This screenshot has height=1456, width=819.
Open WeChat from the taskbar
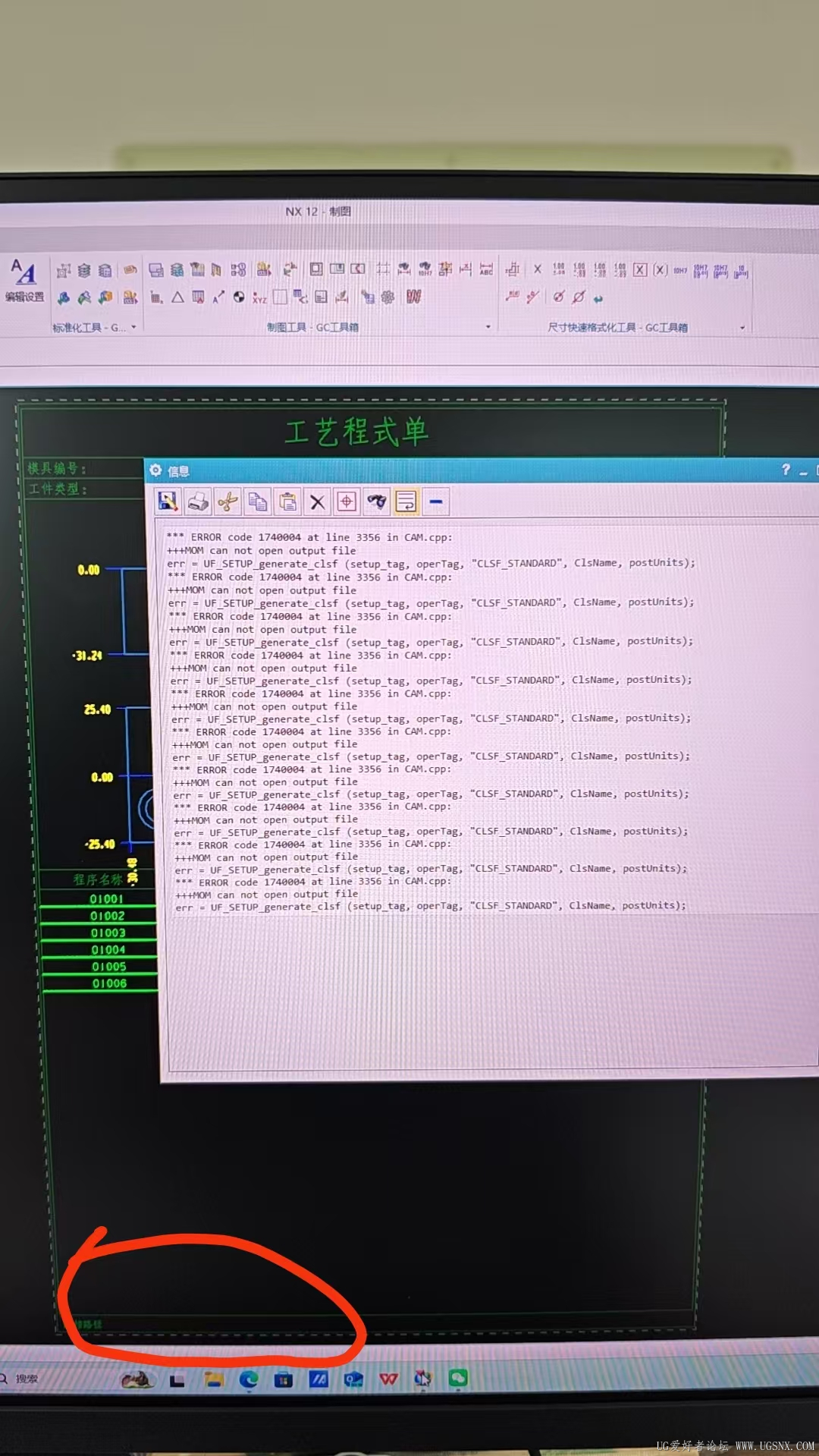click(x=458, y=1378)
